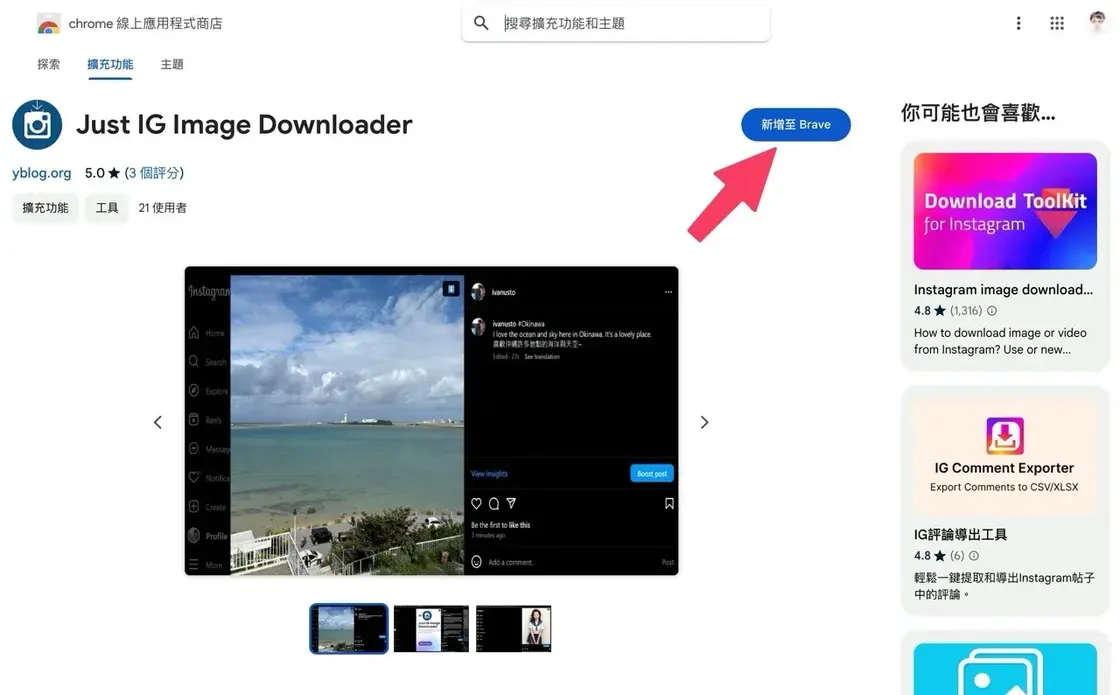Open the Instagram image download... extension title

(x=1003, y=289)
